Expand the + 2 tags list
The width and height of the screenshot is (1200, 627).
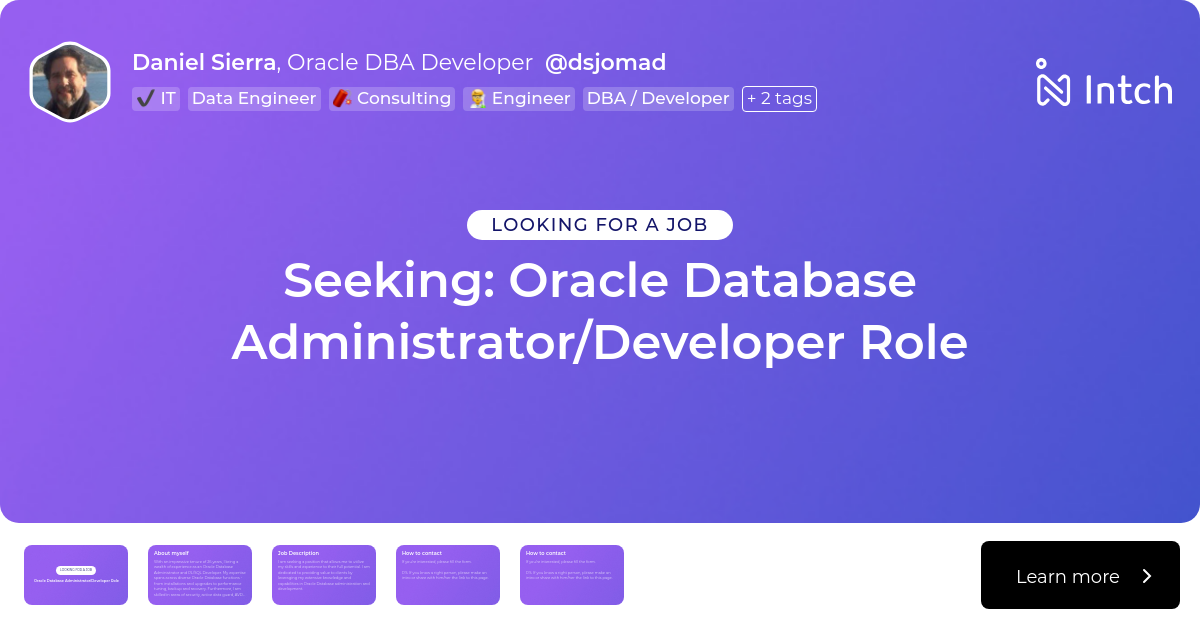point(779,98)
